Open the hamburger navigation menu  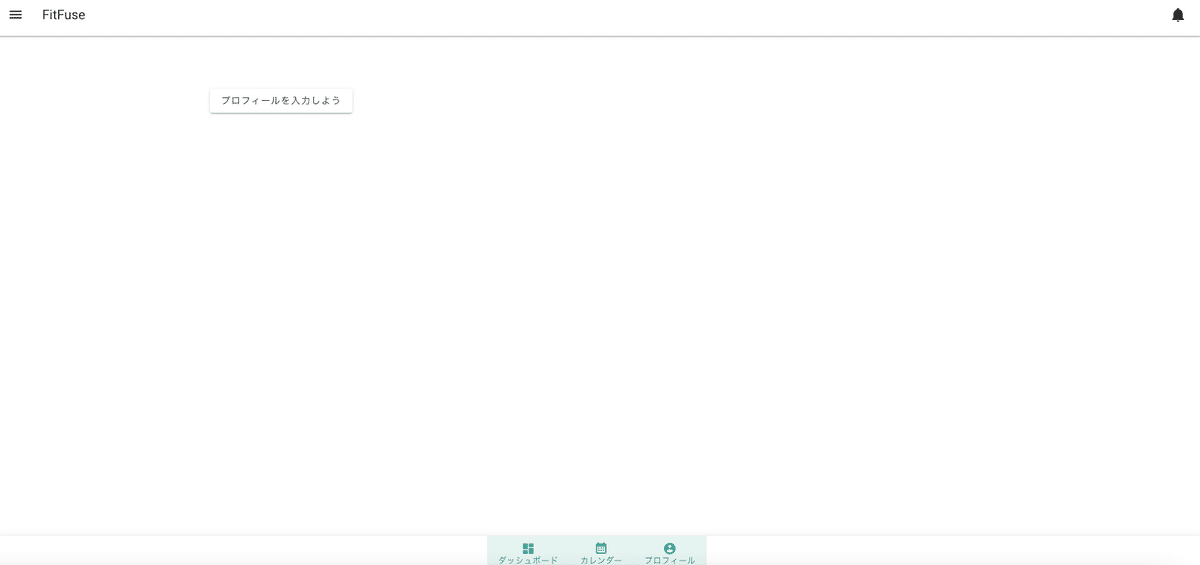tap(15, 15)
